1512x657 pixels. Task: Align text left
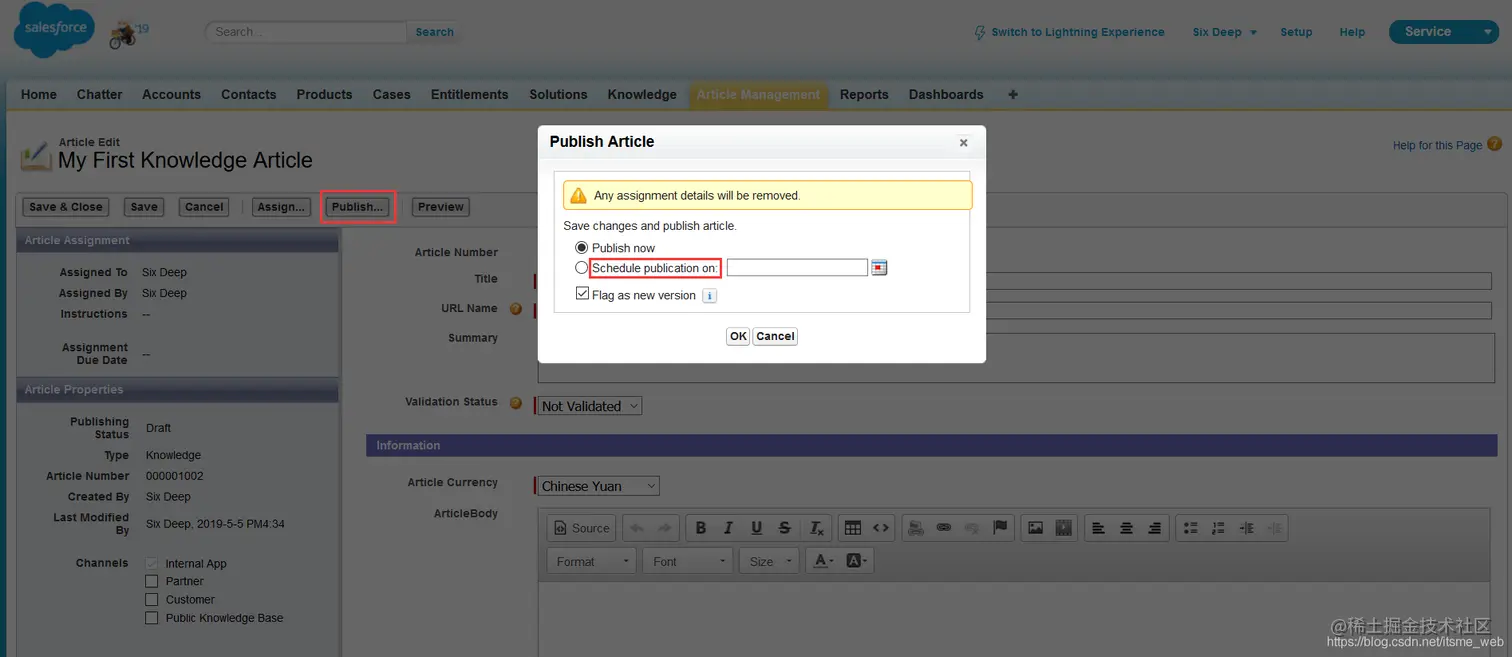pyautogui.click(x=1099, y=528)
